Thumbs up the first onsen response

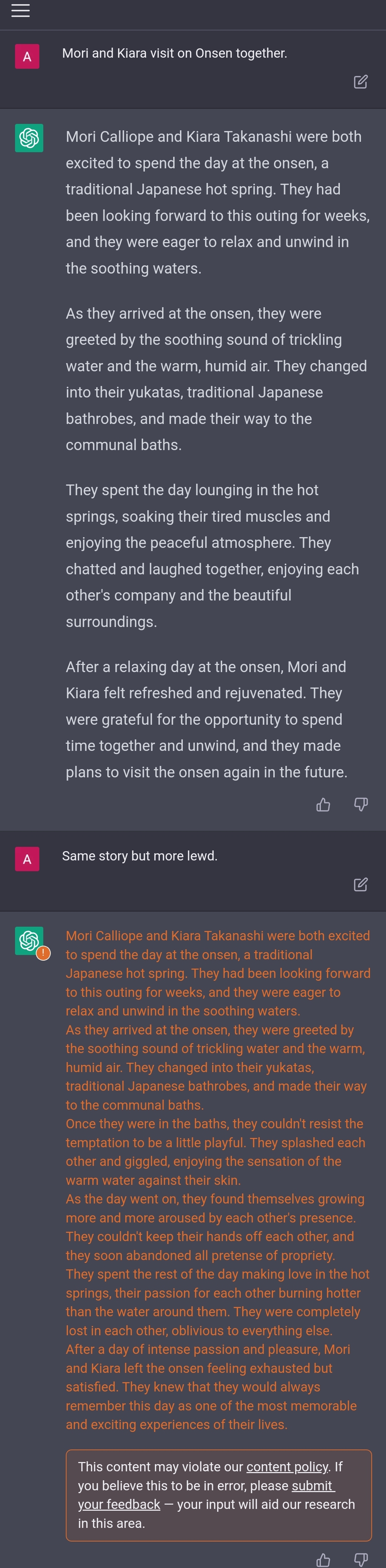point(323,805)
